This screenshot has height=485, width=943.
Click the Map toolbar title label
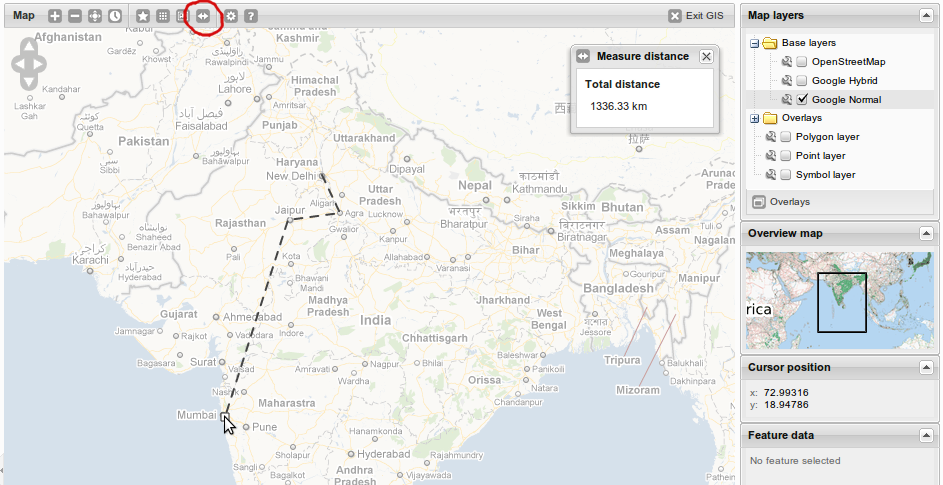[x=23, y=15]
